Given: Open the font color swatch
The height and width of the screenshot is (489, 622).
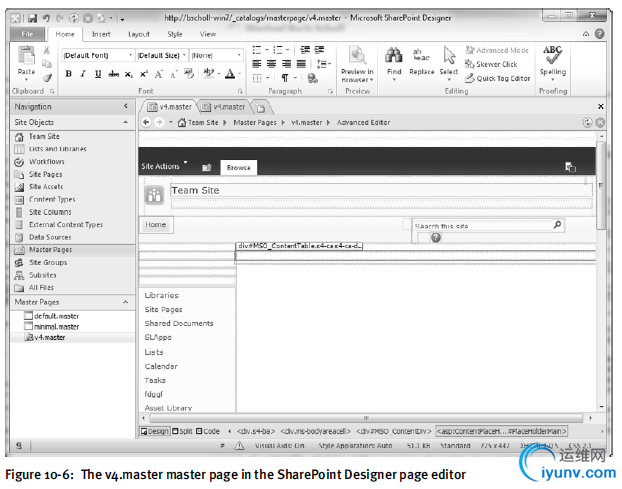Looking at the screenshot, I should pos(230,74).
